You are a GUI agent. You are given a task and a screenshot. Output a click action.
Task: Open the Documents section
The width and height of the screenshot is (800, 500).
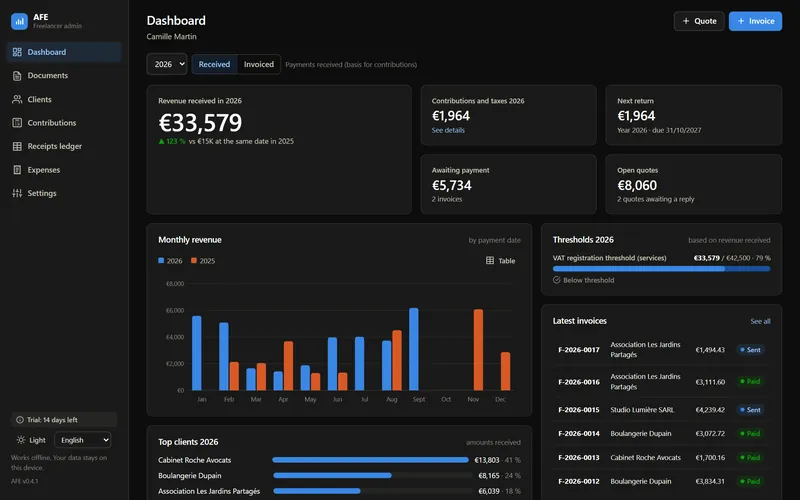point(64,76)
